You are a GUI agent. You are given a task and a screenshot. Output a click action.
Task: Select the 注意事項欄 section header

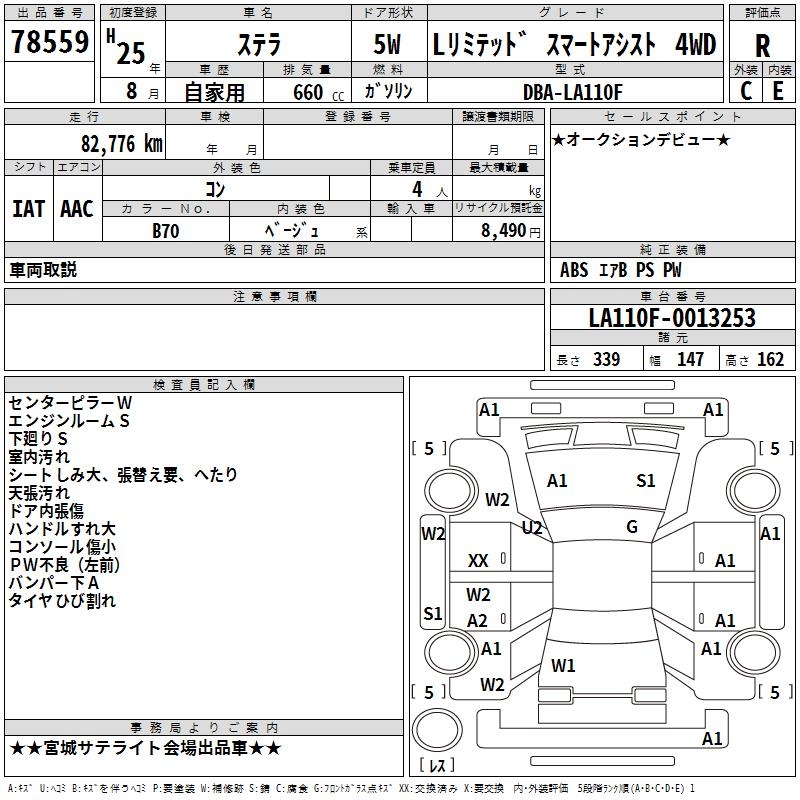(274, 296)
